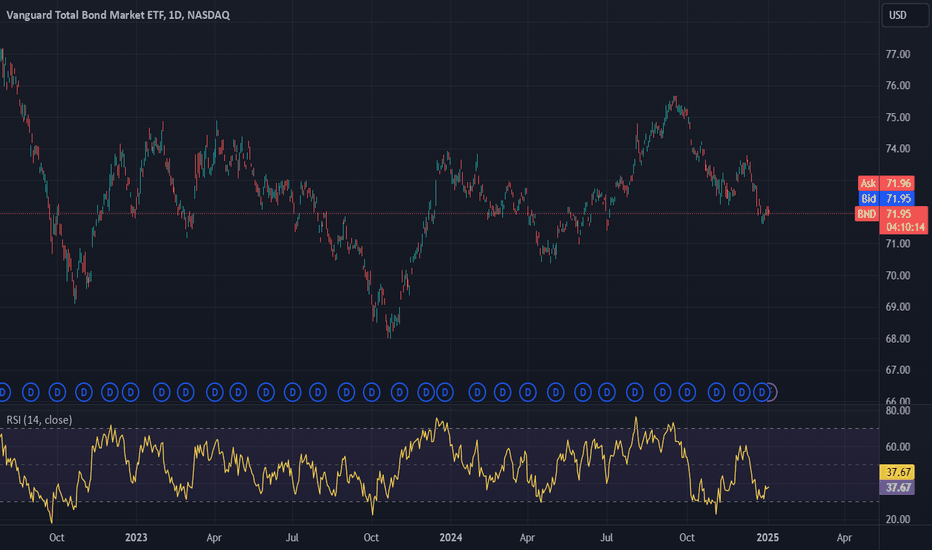Click the 71.00 price axis label
The image size is (932, 550).
click(x=898, y=244)
